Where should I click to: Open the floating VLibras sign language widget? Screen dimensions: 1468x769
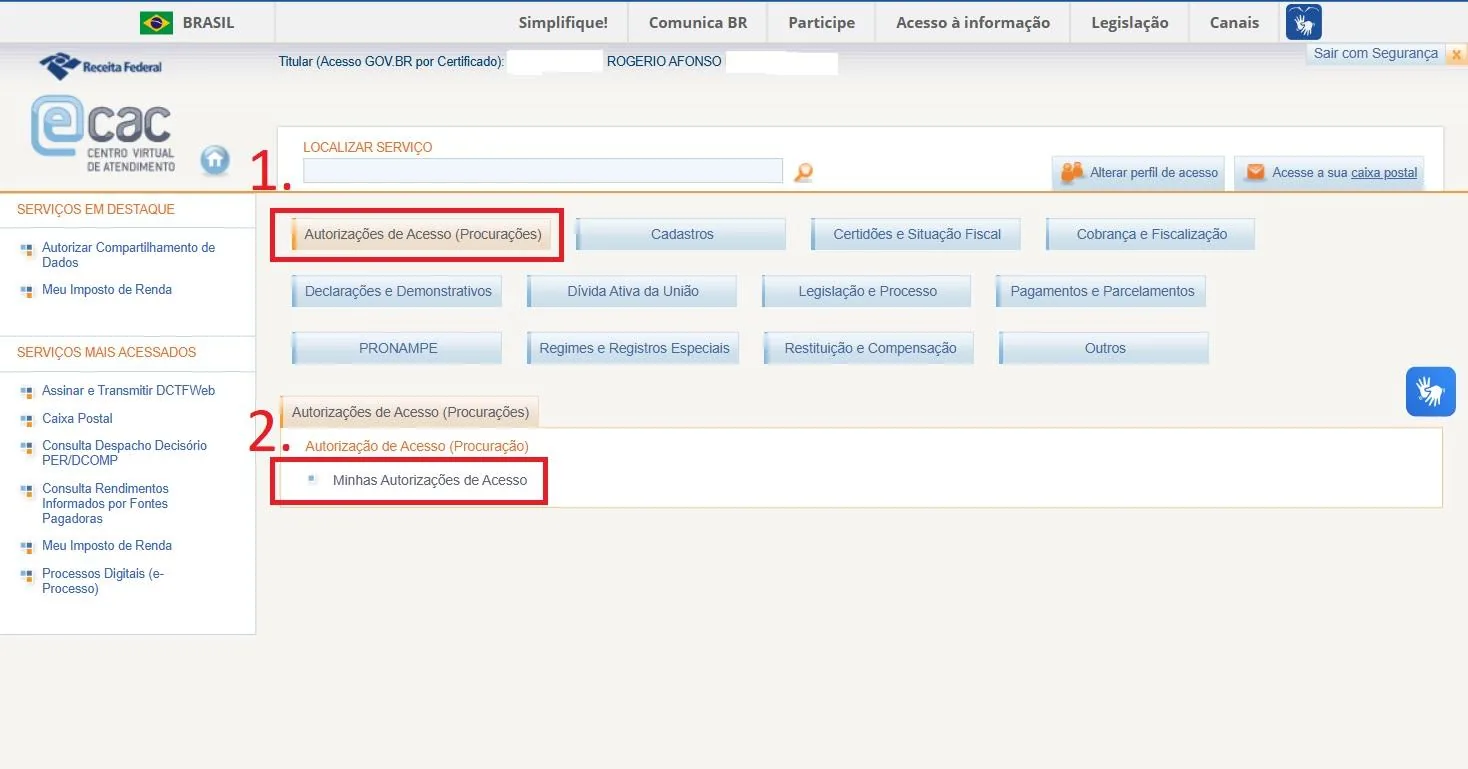[x=1431, y=391]
